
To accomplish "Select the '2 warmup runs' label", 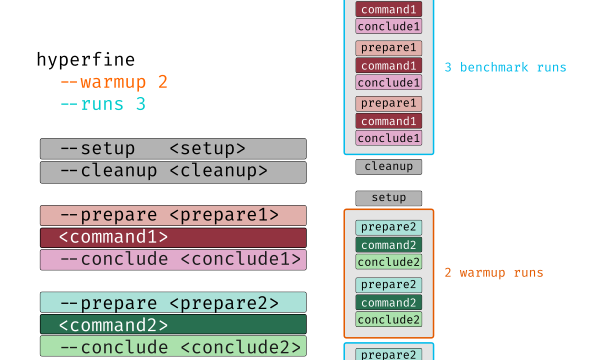I will point(494,273).
